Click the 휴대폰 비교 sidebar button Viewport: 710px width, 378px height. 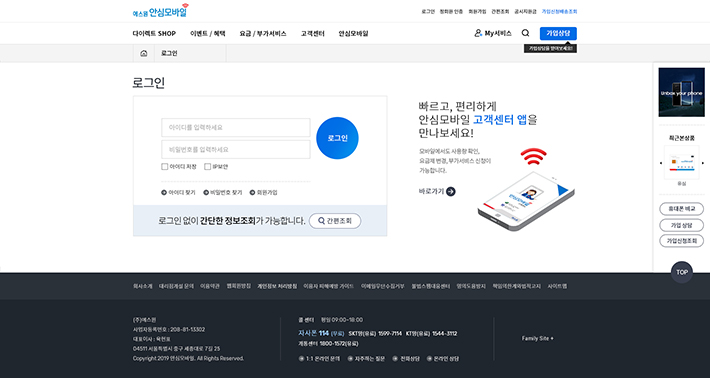pos(681,209)
